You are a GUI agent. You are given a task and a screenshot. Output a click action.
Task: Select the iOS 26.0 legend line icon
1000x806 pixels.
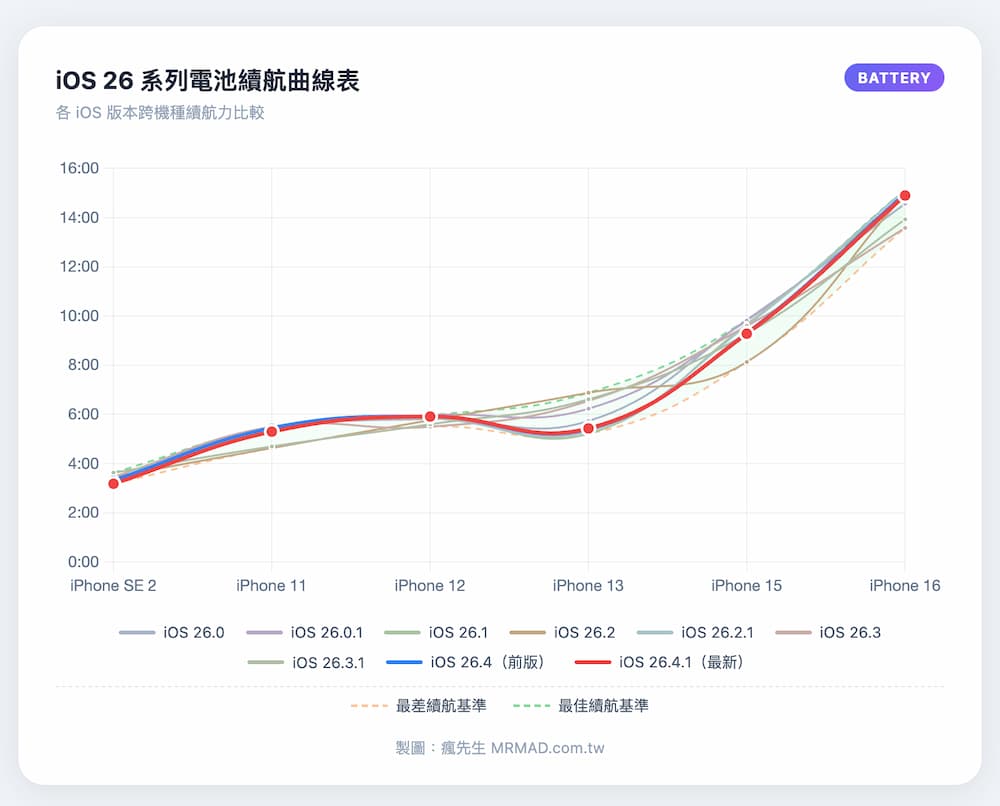(138, 632)
